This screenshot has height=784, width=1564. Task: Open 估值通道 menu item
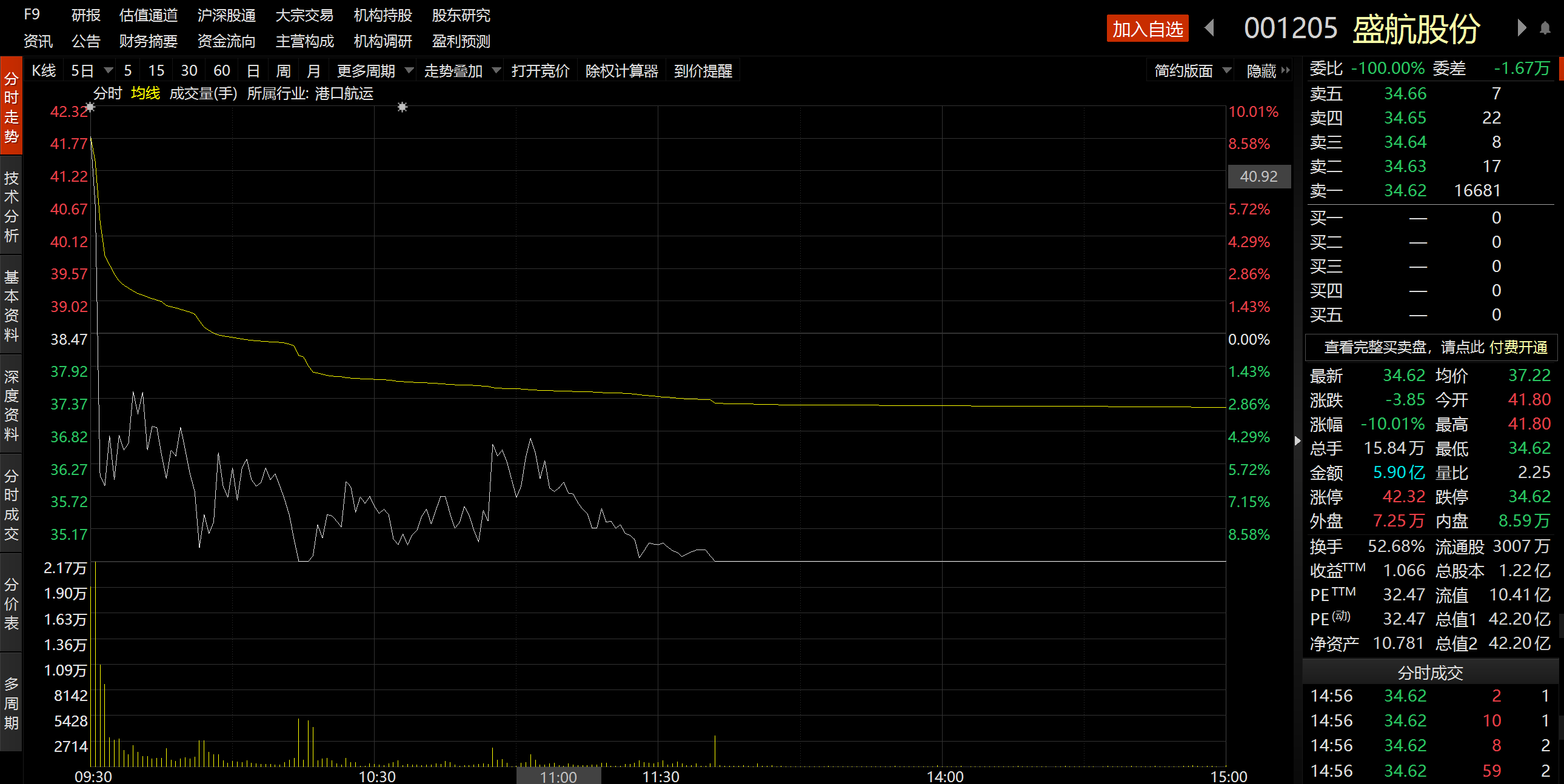[148, 15]
